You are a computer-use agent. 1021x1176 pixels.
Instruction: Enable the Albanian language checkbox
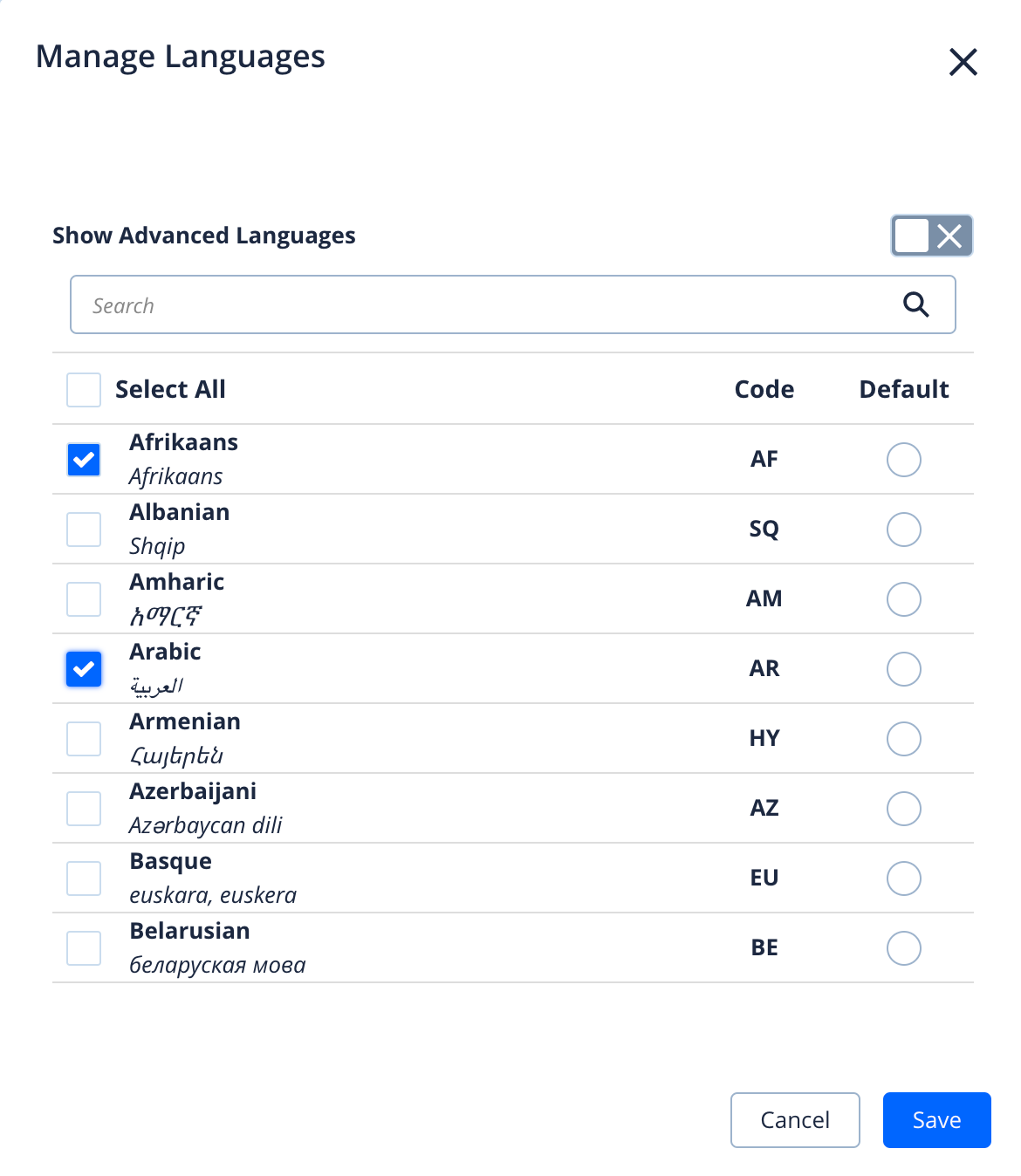[84, 530]
